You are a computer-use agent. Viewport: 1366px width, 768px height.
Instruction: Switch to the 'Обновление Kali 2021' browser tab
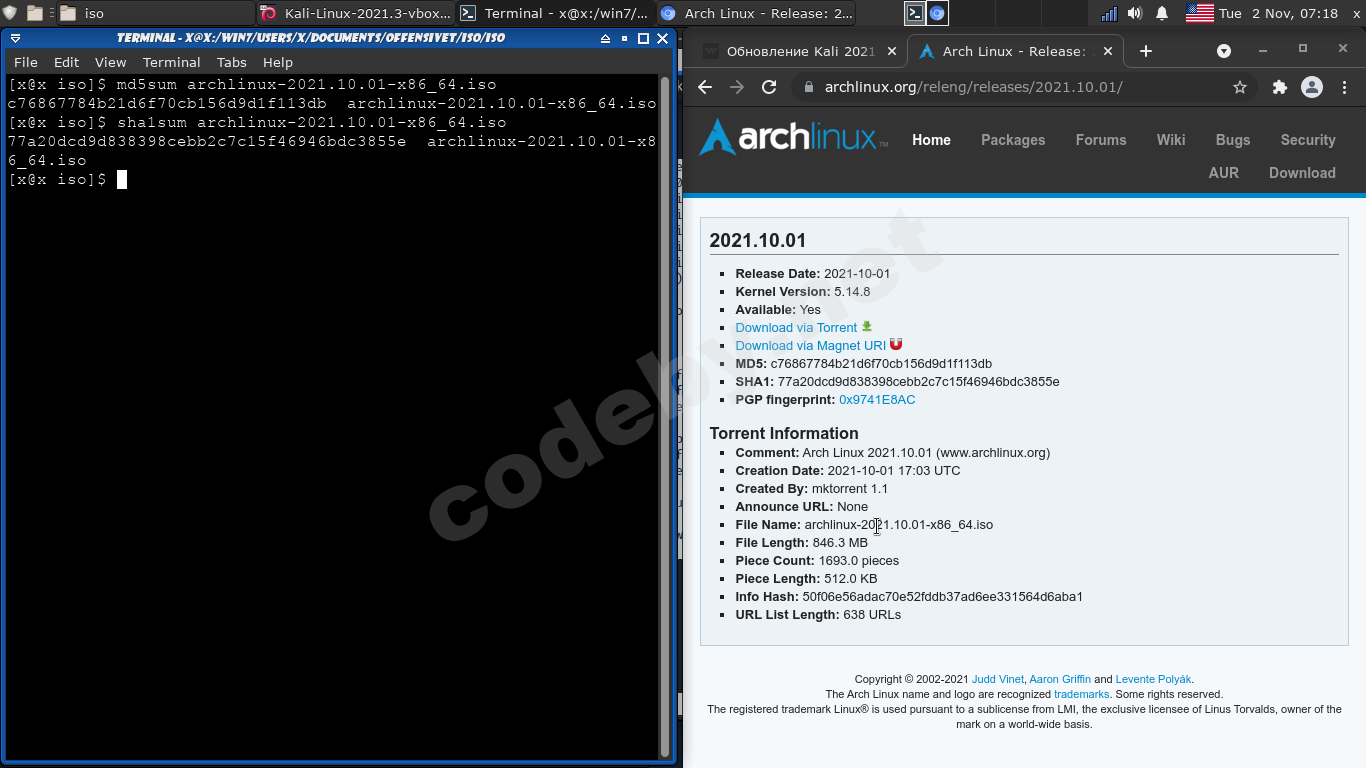pos(800,51)
